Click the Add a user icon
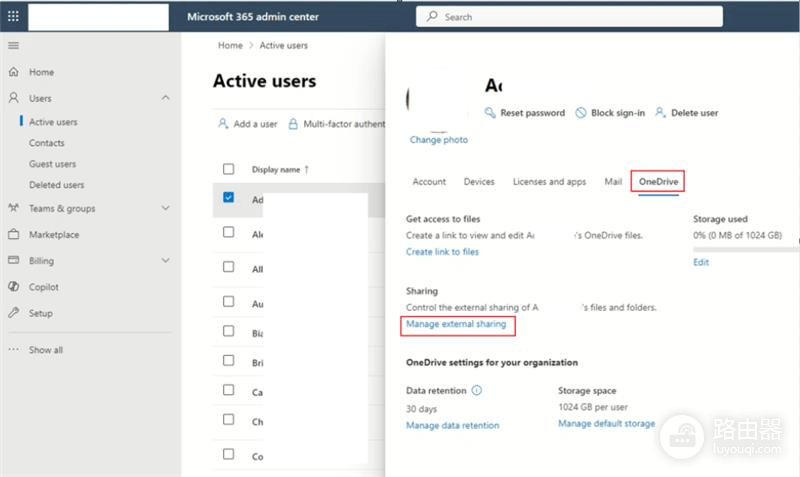 (x=223, y=123)
